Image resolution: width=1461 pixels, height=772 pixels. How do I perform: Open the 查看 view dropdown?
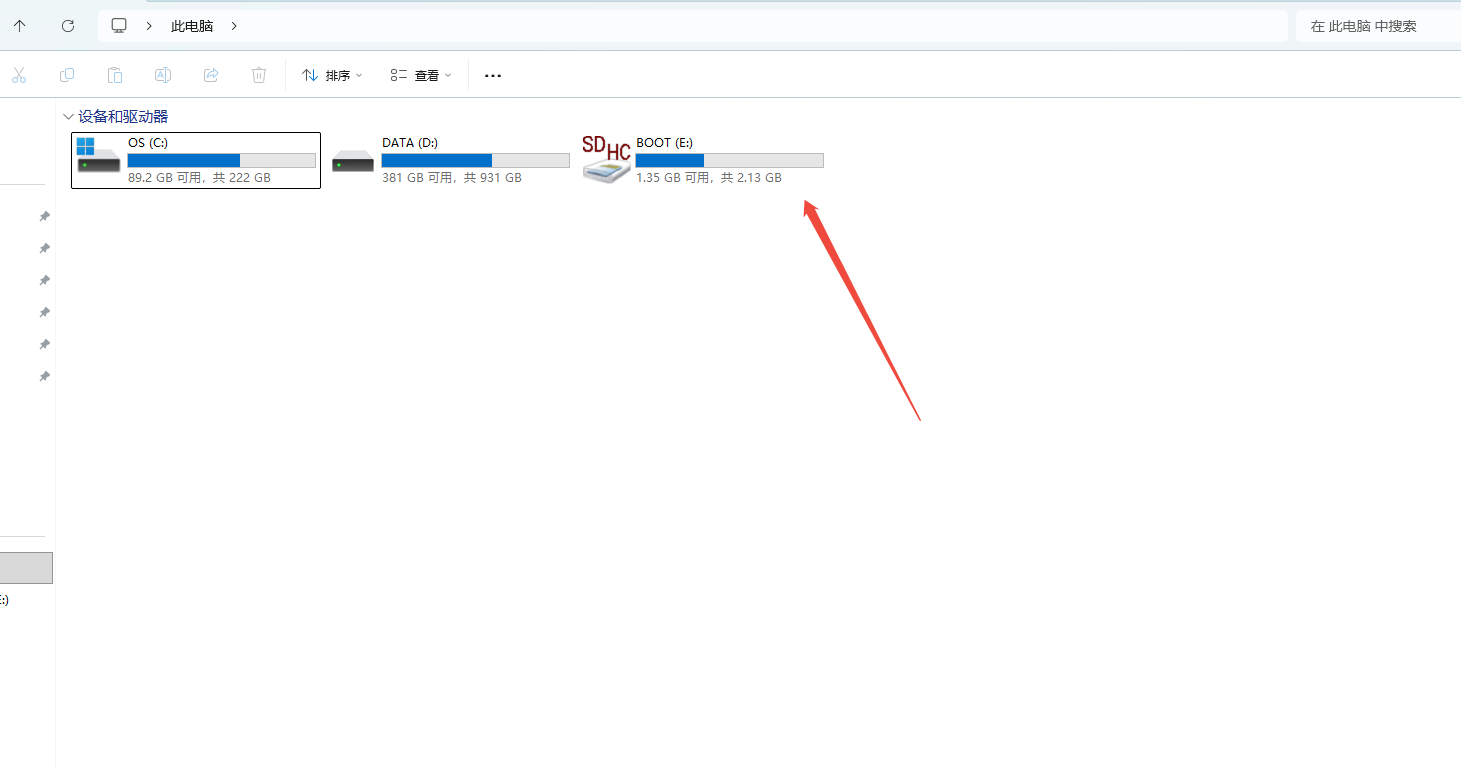(421, 75)
